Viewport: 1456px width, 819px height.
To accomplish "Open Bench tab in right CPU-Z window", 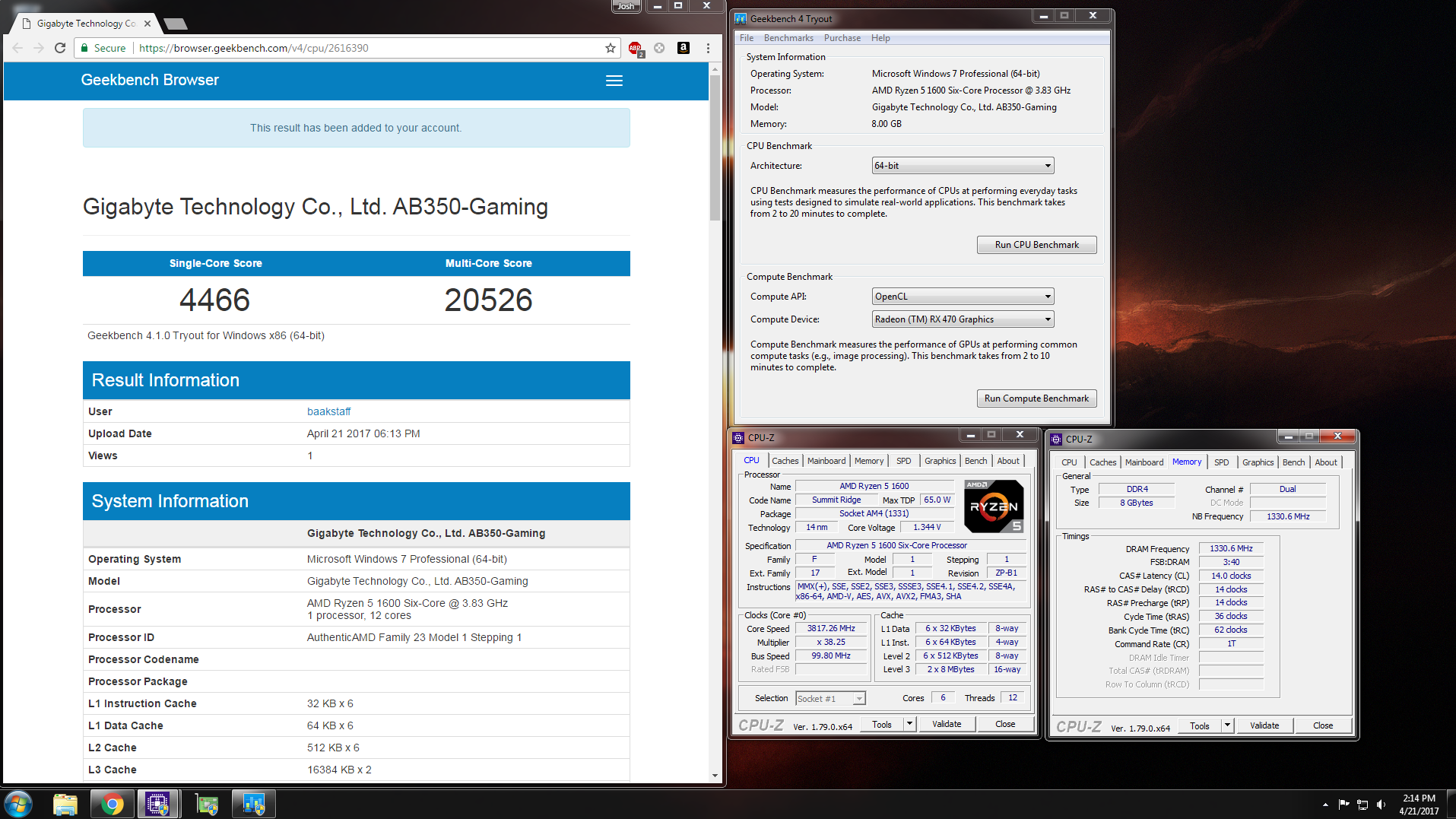I will pos(1293,462).
